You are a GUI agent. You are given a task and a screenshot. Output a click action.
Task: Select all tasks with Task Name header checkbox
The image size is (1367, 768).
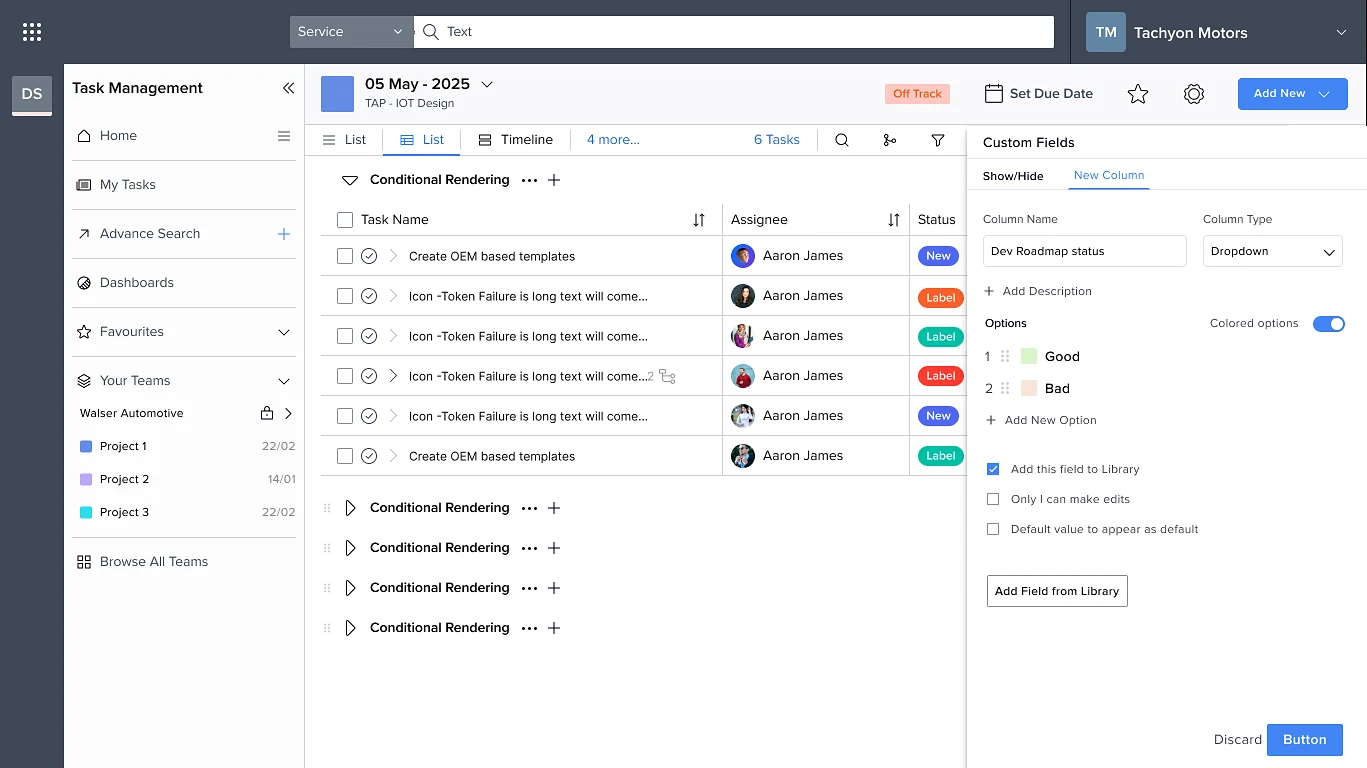[345, 220]
